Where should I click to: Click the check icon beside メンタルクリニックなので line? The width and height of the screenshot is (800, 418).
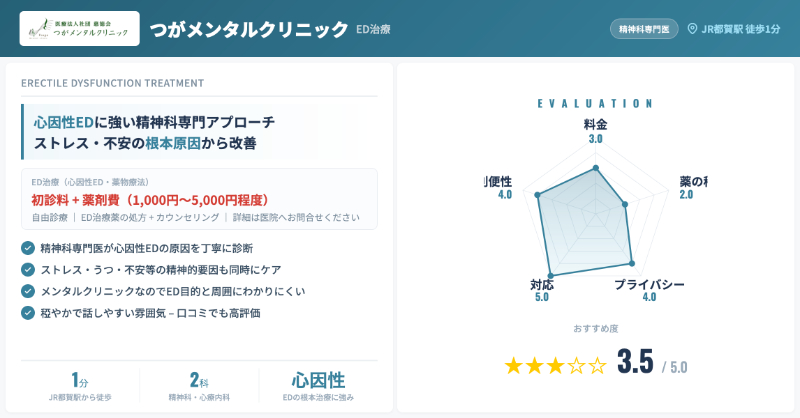coord(28,291)
